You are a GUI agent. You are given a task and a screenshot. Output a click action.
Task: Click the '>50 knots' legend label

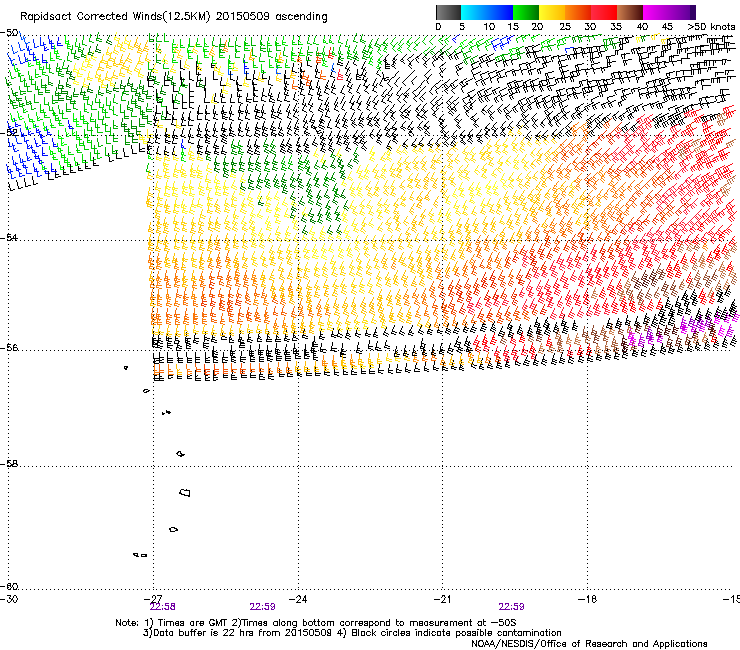click(x=711, y=27)
